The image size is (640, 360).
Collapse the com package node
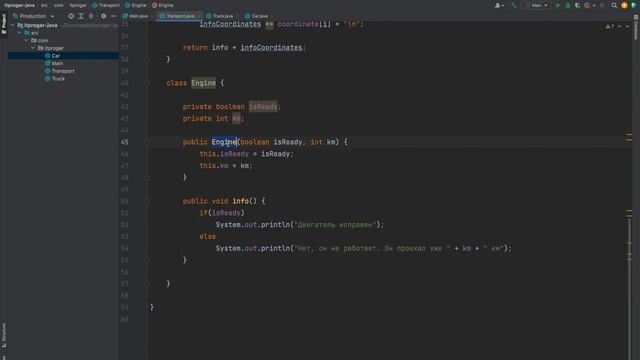pos(26,40)
